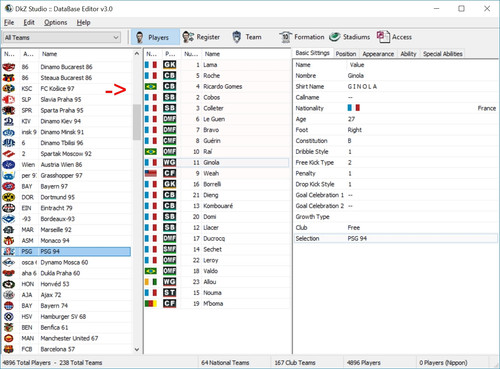The height and width of the screenshot is (369, 500).
Task: Click the Marseille 92 team crest
Action: 9,230
